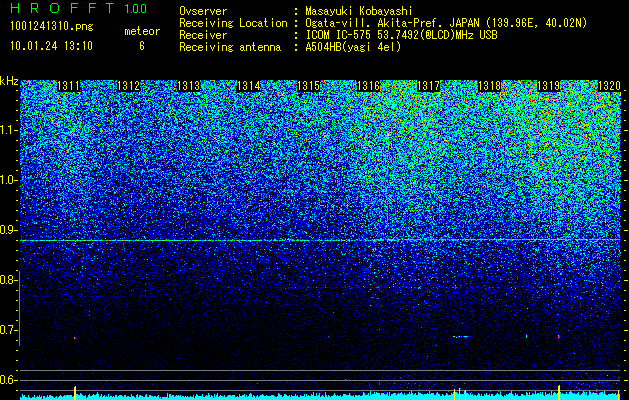Click the 0.8 frequency axis label
The width and height of the screenshot is (629, 400).
point(8,280)
